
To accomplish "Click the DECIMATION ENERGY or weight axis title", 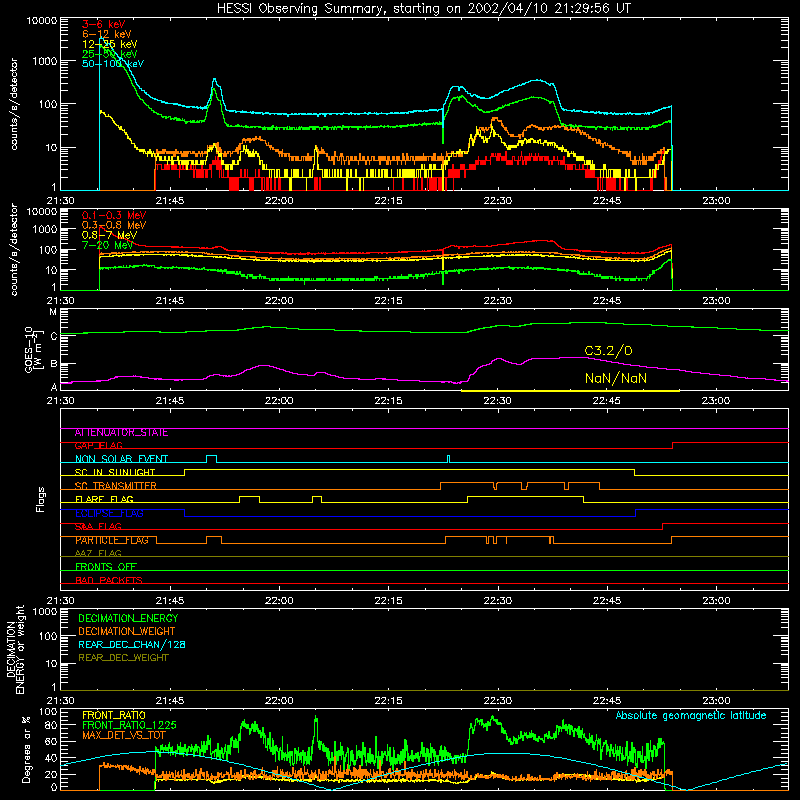I will [x=15, y=649].
